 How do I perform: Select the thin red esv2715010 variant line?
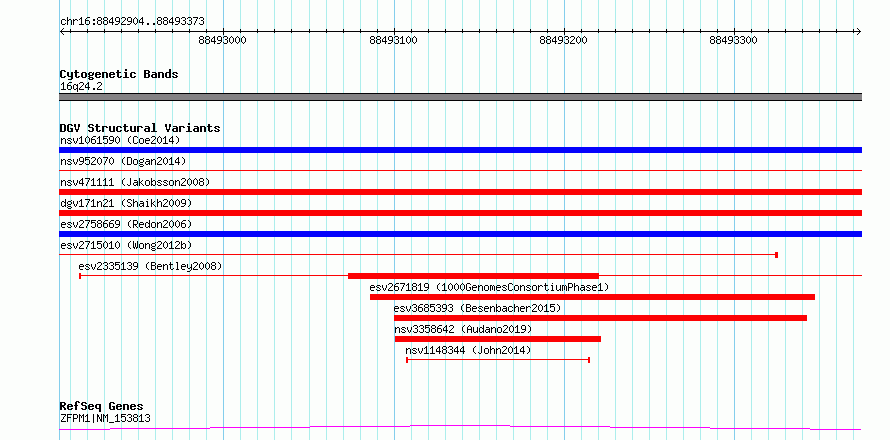pyautogui.click(x=418, y=255)
